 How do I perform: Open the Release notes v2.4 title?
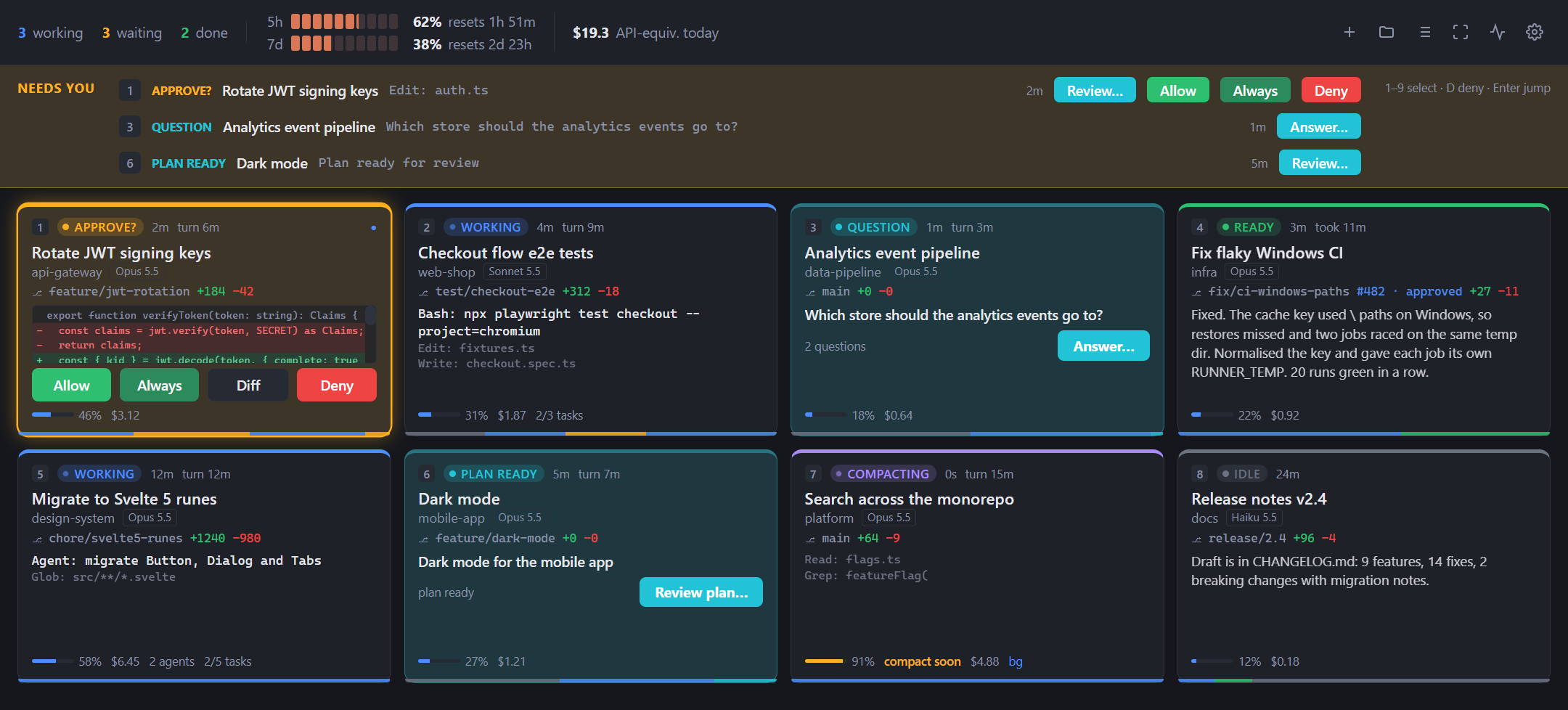pos(1259,499)
